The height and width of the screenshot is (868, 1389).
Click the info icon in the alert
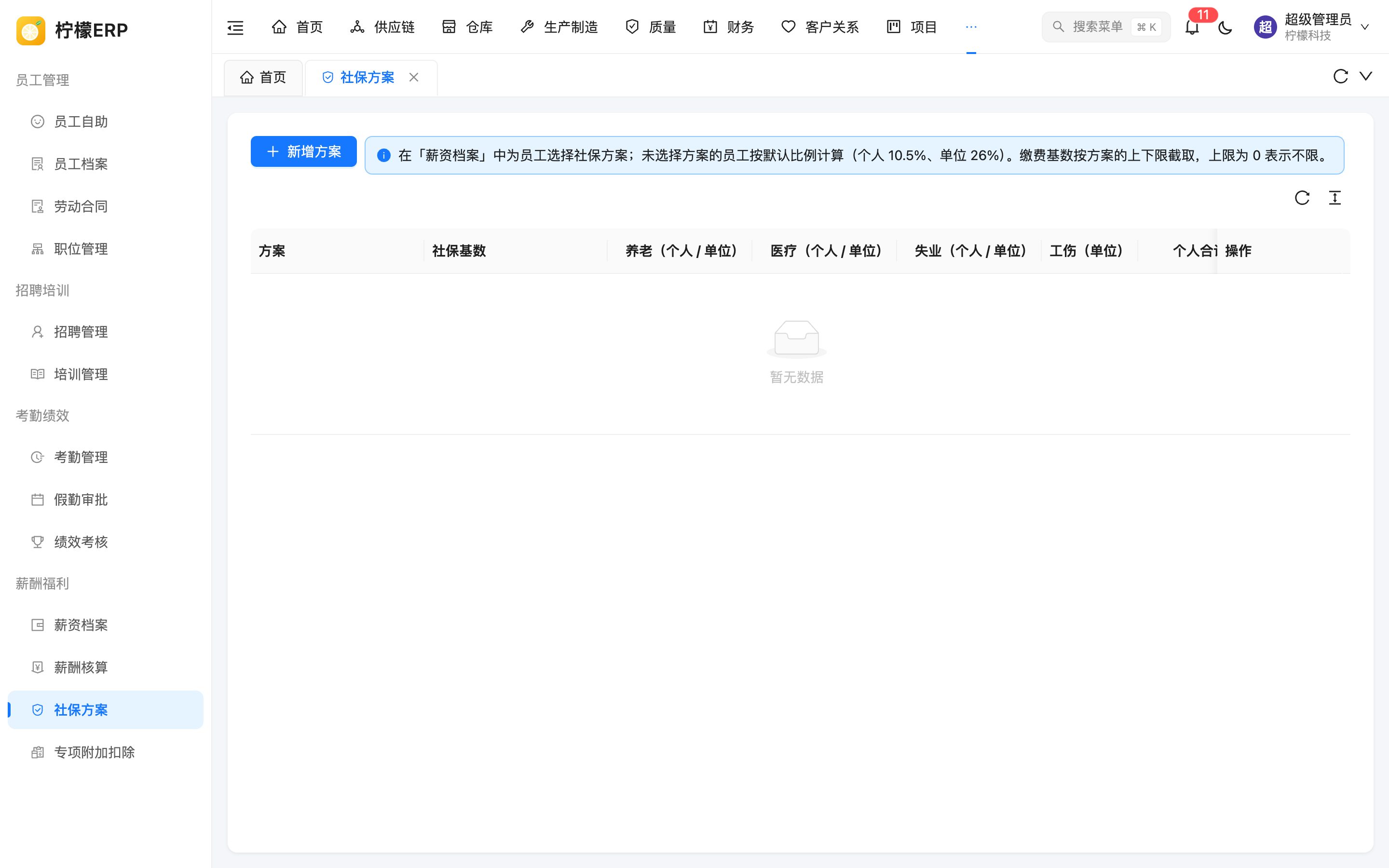pos(384,156)
